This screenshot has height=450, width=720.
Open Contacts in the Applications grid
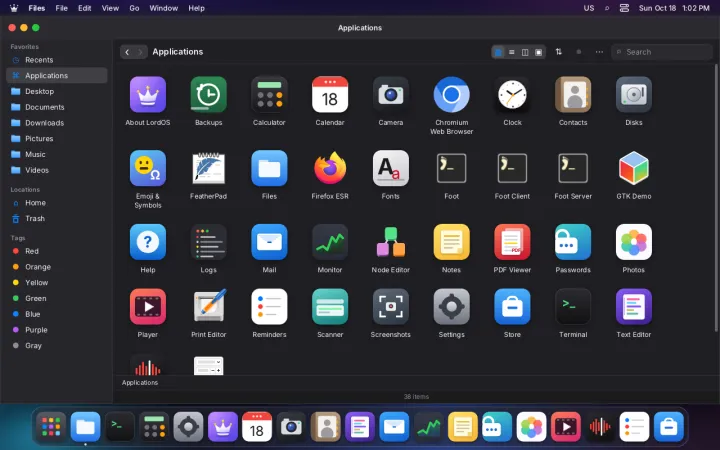click(x=573, y=95)
